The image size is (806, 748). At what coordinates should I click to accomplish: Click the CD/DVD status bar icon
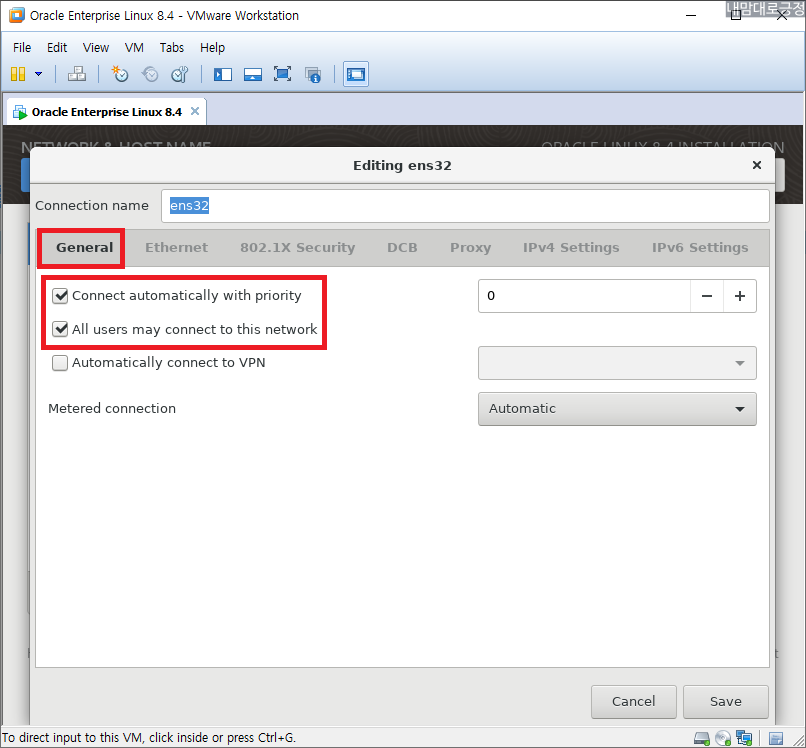pos(723,739)
